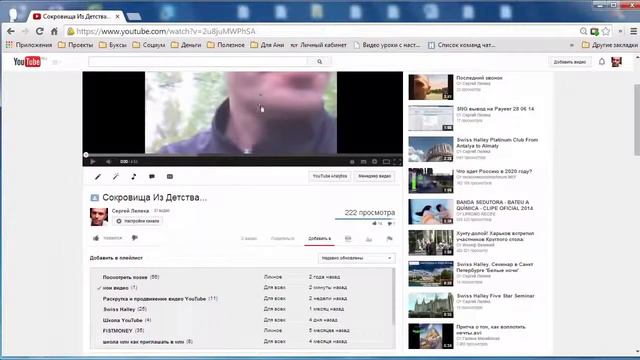This screenshot has width=640, height=360.
Task: Click the page vertical scrollbar
Action: [637, 120]
